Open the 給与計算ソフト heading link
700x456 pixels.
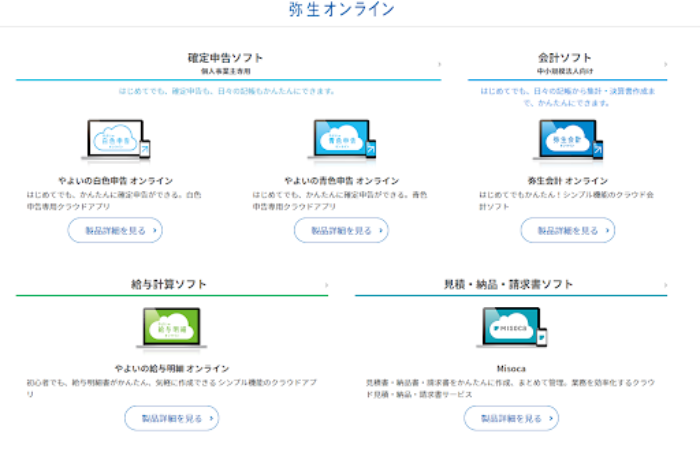170,284
